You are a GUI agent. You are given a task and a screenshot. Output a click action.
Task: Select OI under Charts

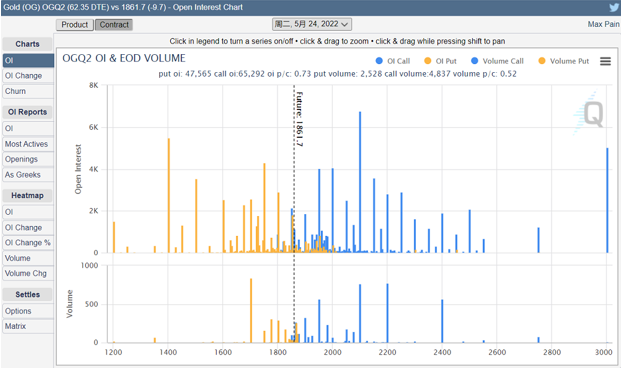(x=28, y=60)
